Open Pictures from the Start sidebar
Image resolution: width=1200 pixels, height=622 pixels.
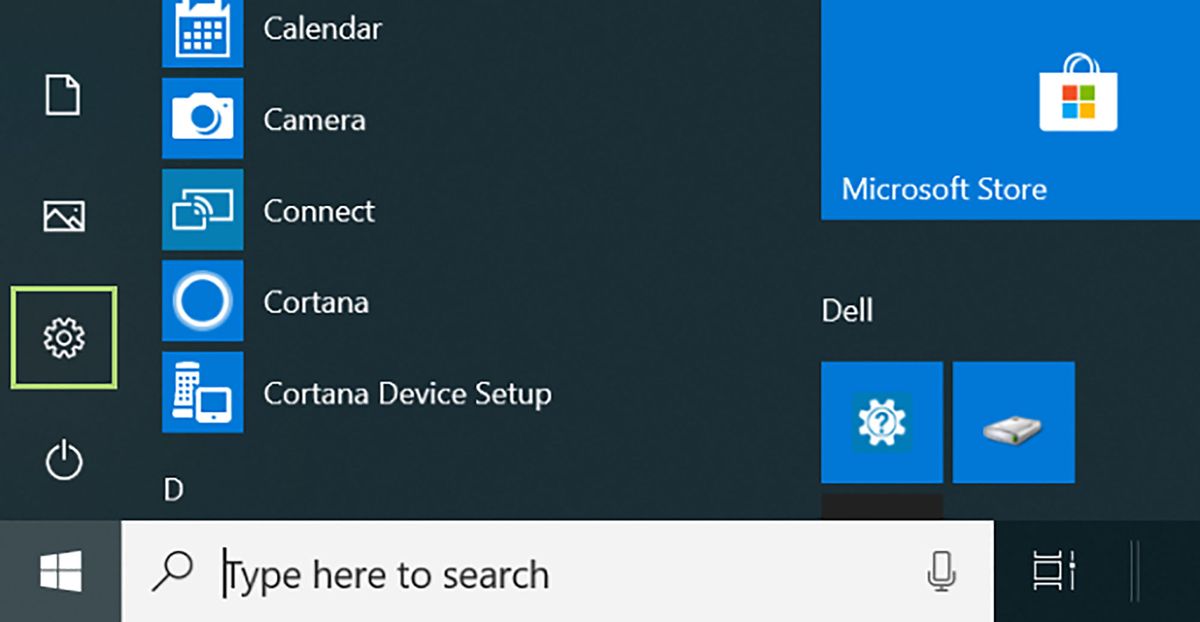tap(63, 215)
